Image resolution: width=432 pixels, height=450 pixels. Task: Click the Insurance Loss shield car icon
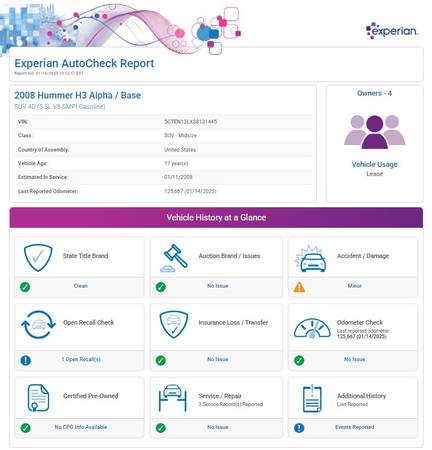[174, 324]
